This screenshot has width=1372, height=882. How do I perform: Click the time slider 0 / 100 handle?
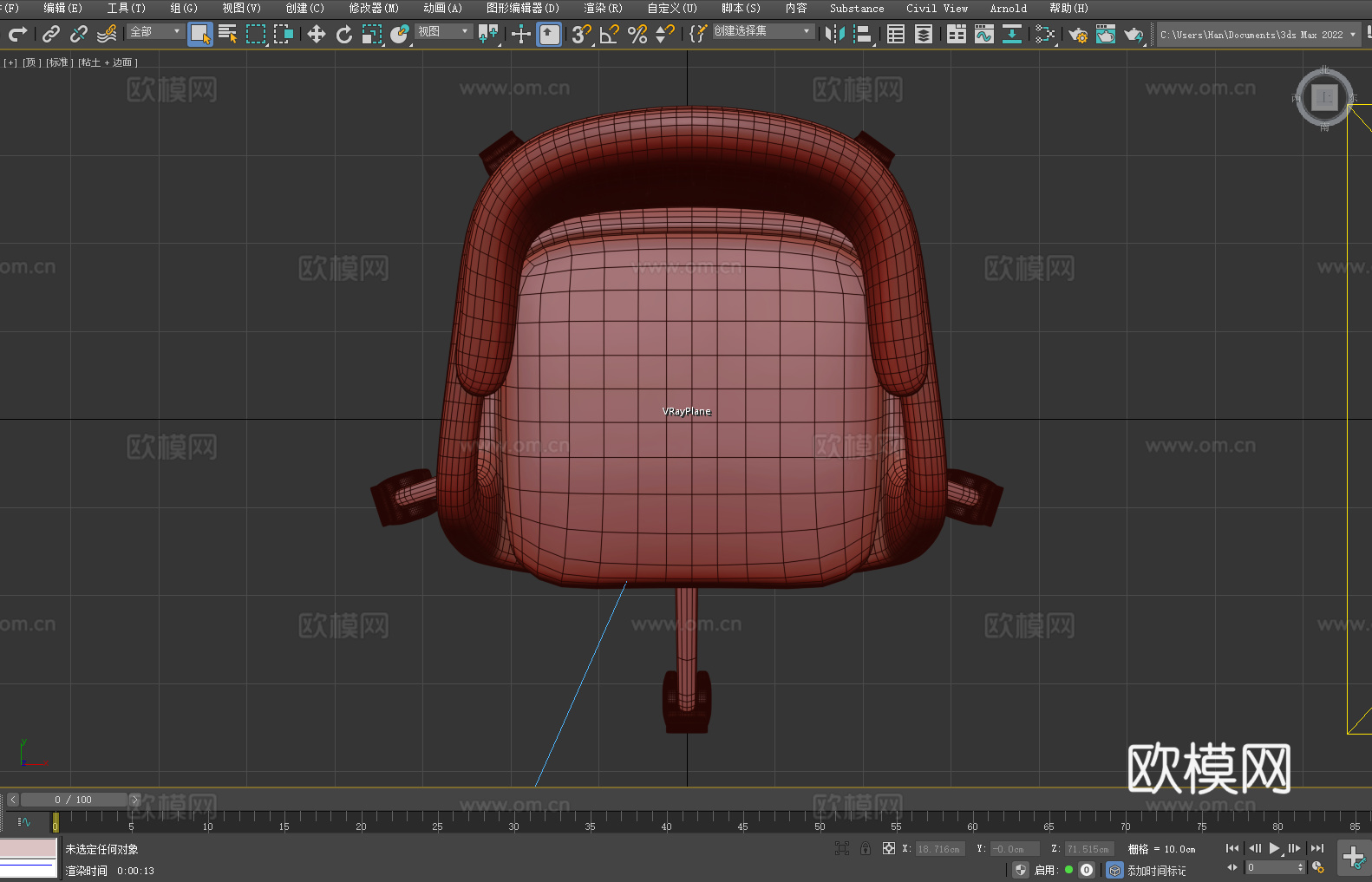[74, 800]
